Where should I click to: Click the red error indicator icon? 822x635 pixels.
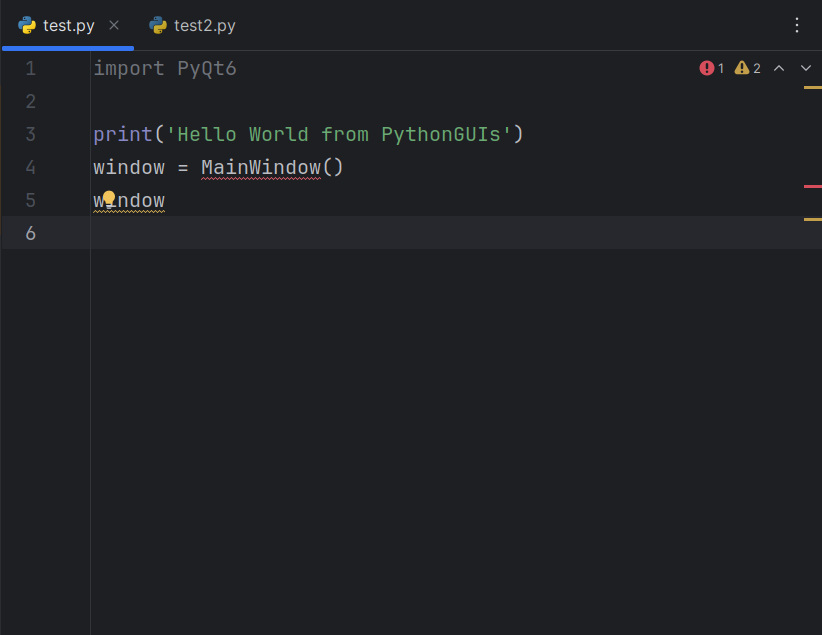pos(706,68)
